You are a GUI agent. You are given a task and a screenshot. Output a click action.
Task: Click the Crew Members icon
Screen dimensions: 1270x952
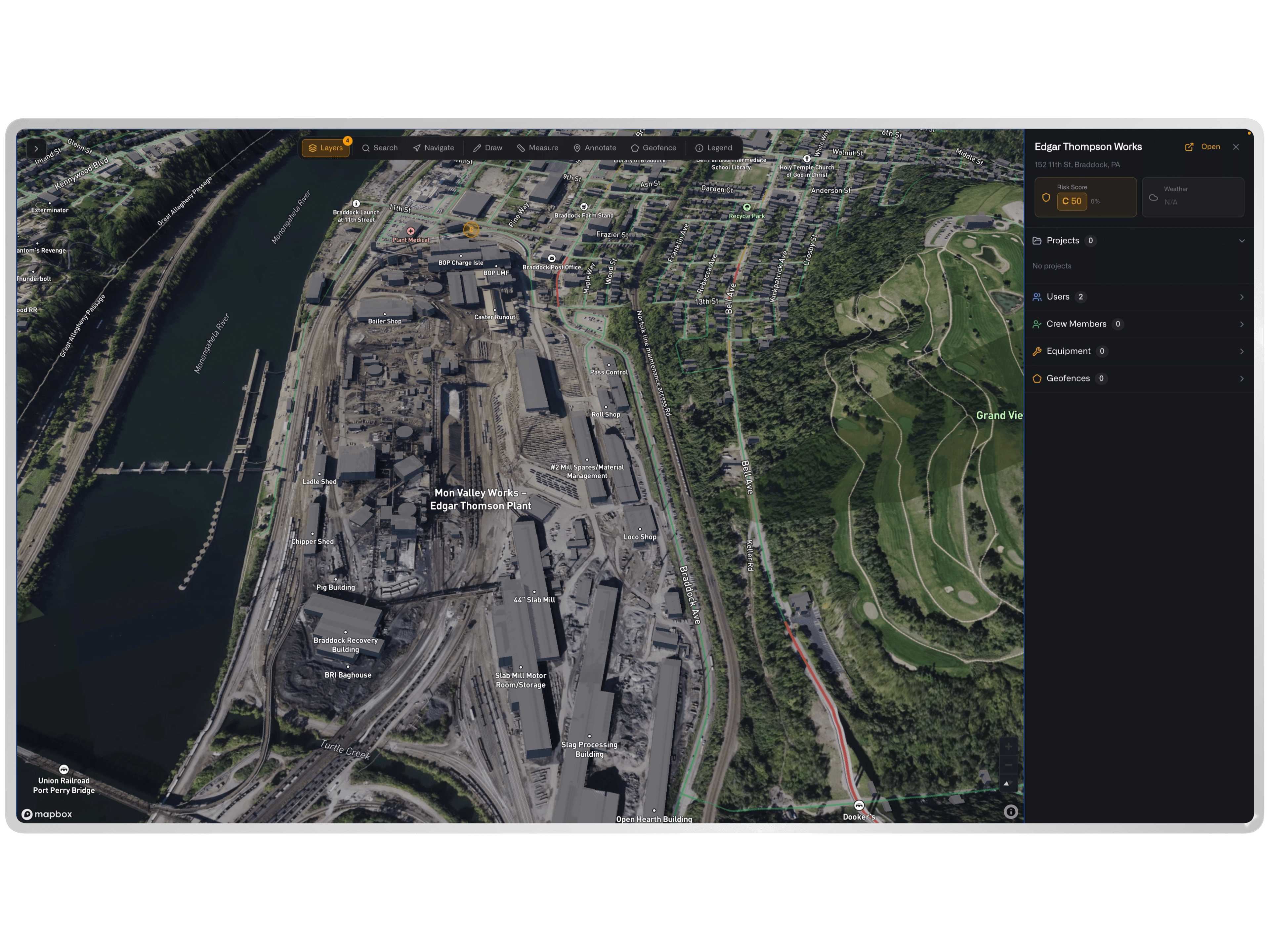point(1037,324)
